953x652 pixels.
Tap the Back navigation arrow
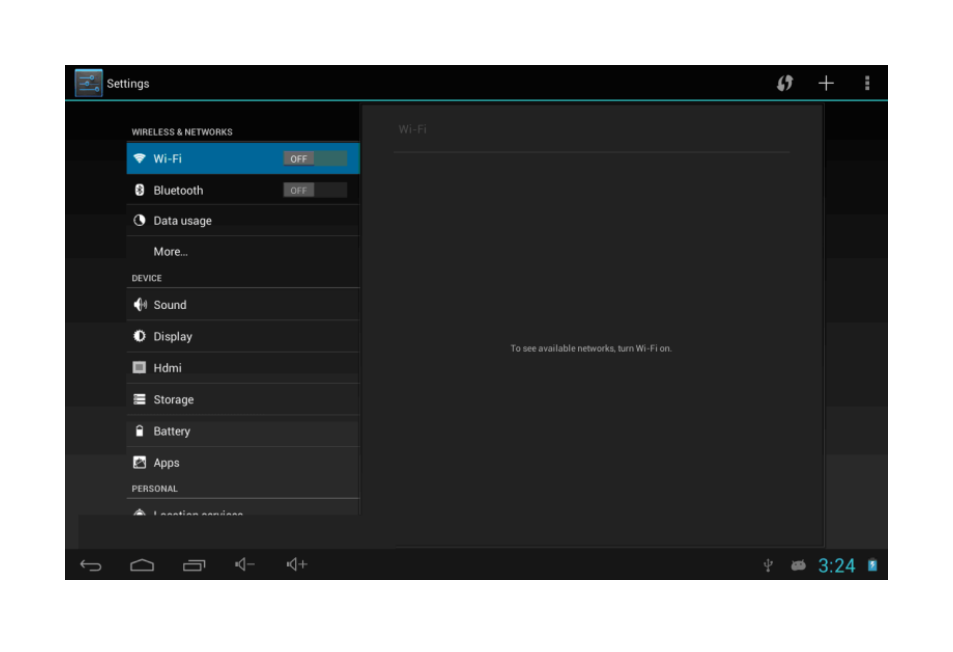point(91,565)
